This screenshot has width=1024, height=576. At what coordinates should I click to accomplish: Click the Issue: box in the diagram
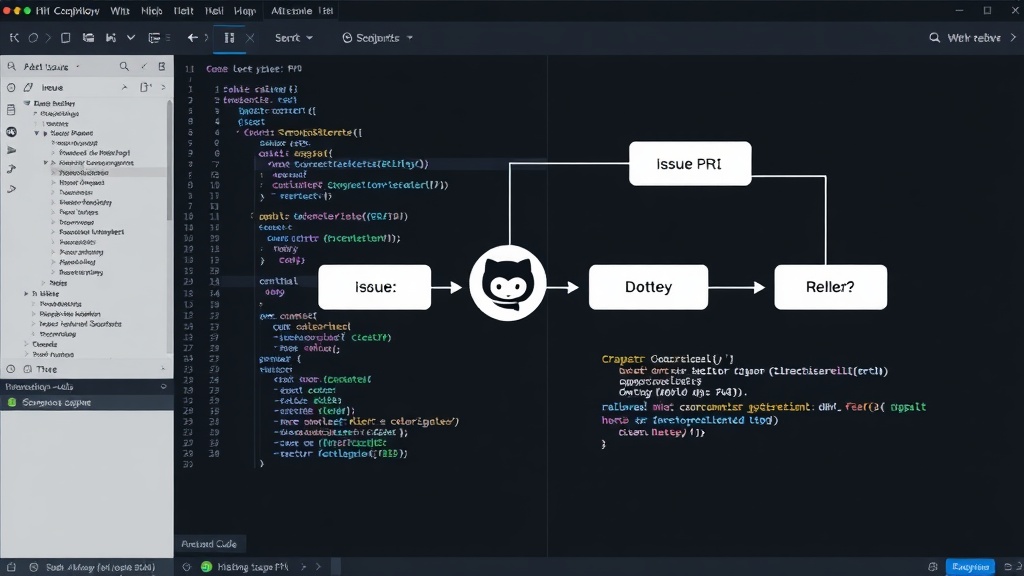tap(374, 287)
